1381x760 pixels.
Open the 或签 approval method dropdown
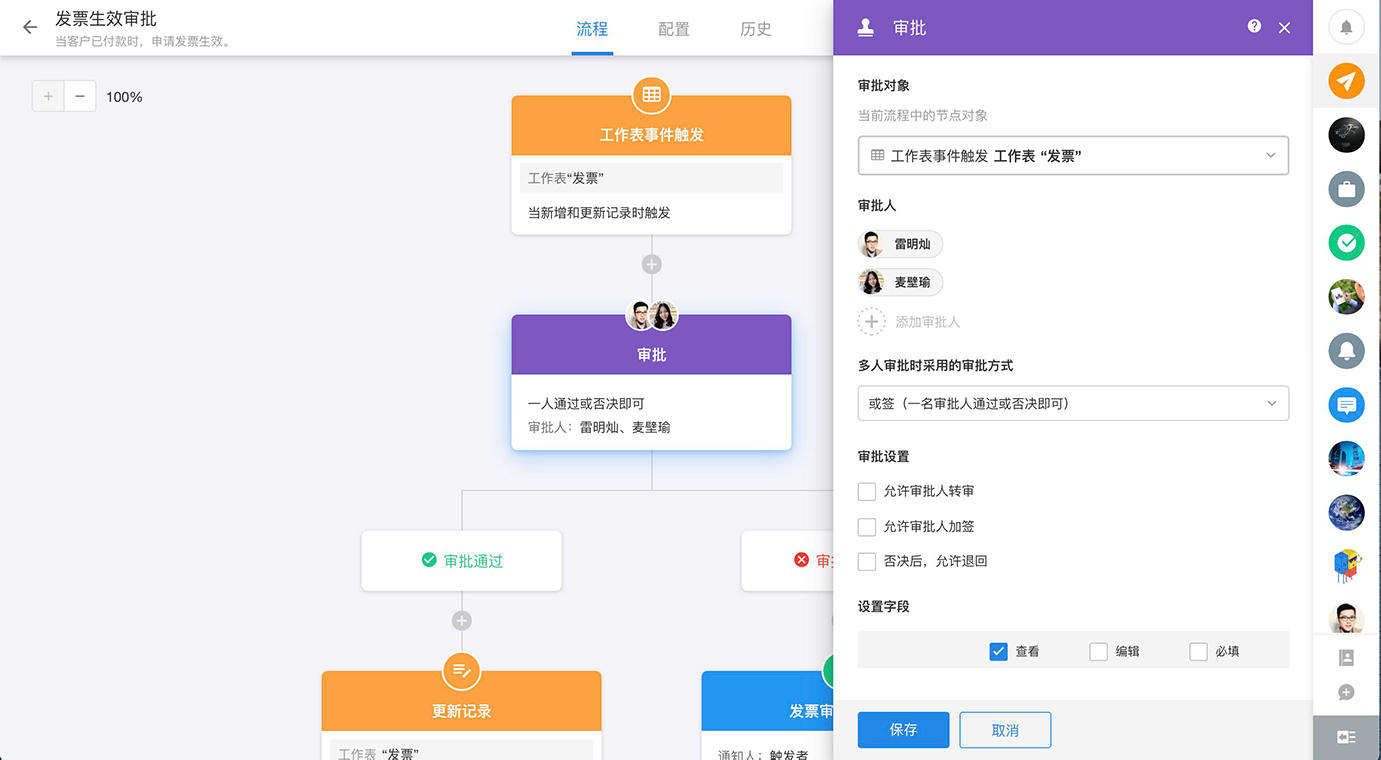(1073, 403)
